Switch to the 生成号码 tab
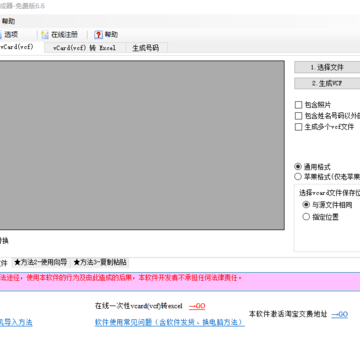The width and height of the screenshot is (360, 360). [146, 48]
